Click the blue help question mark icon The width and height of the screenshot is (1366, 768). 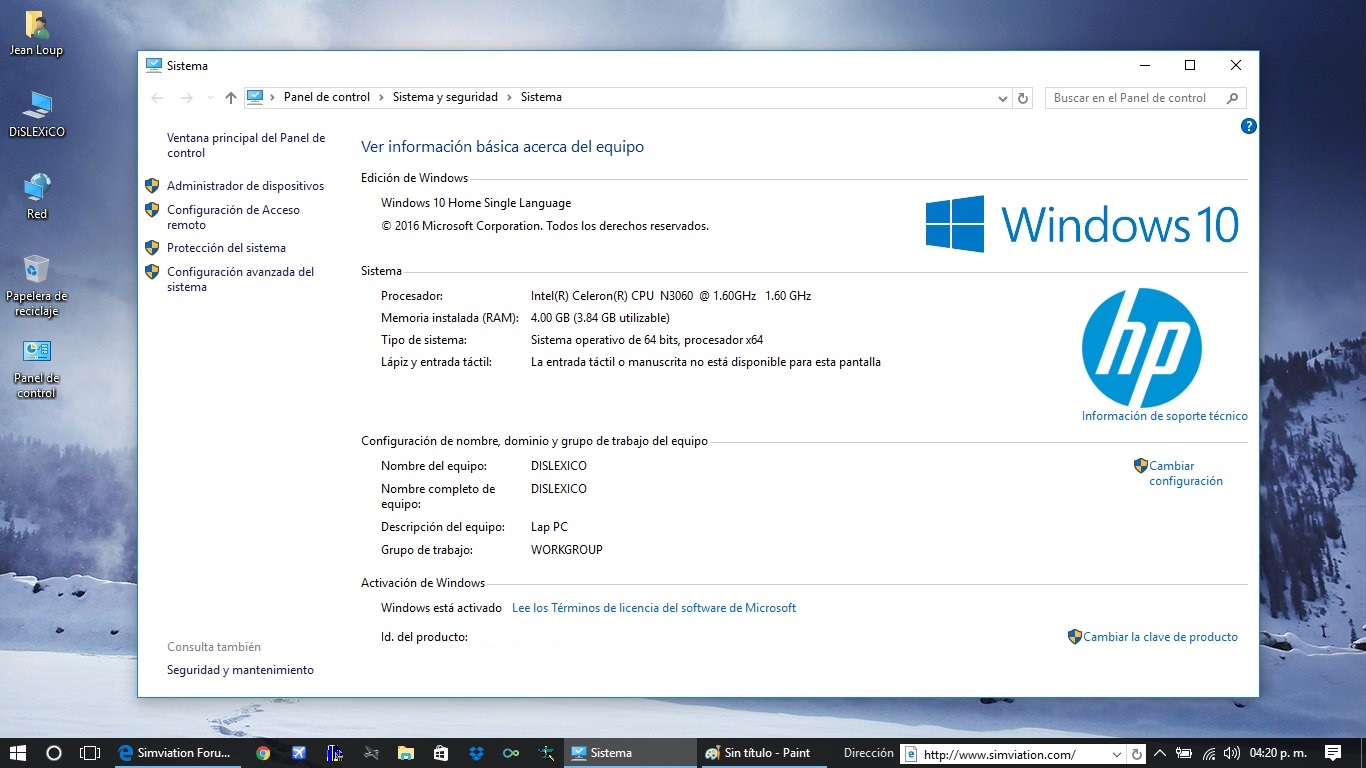pyautogui.click(x=1248, y=126)
